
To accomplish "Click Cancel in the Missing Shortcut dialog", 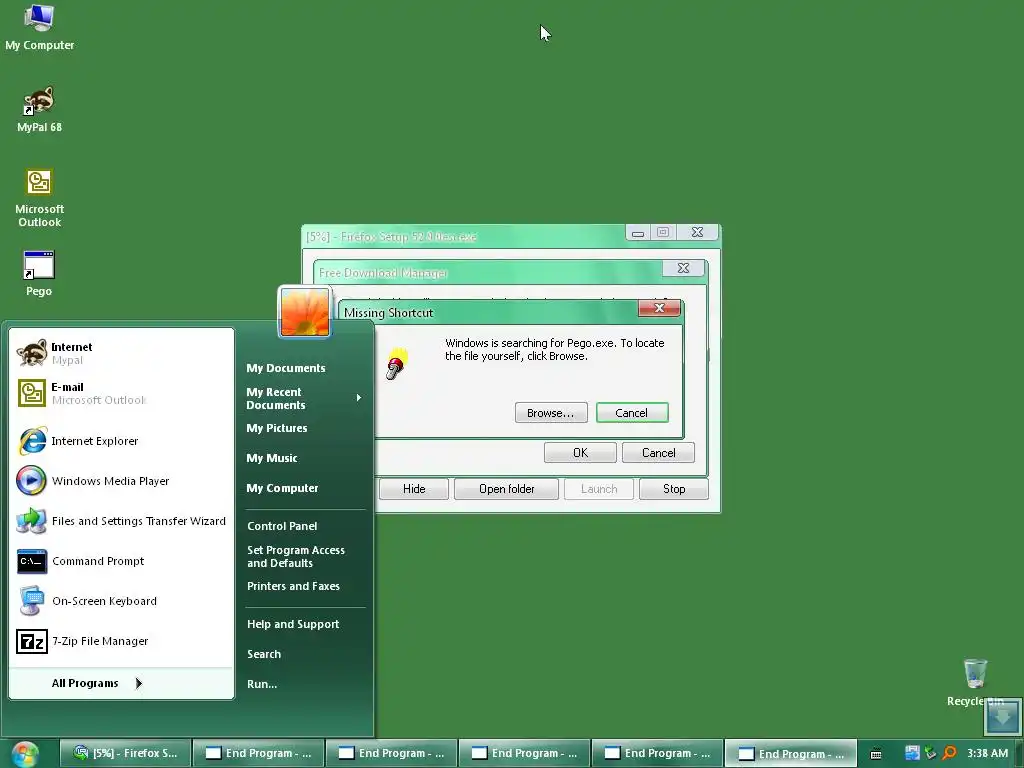I will [632, 413].
